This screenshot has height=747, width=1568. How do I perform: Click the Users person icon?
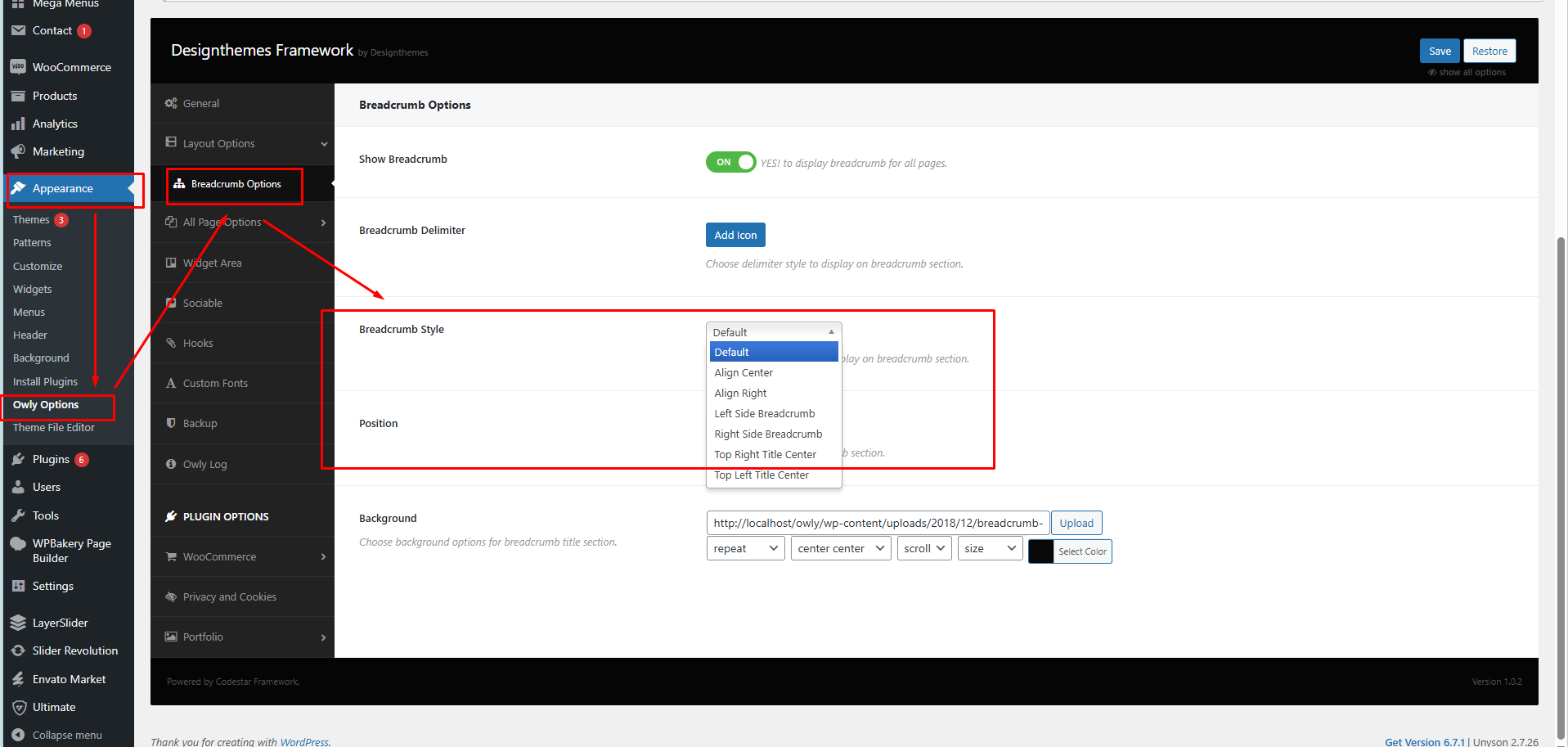point(18,487)
